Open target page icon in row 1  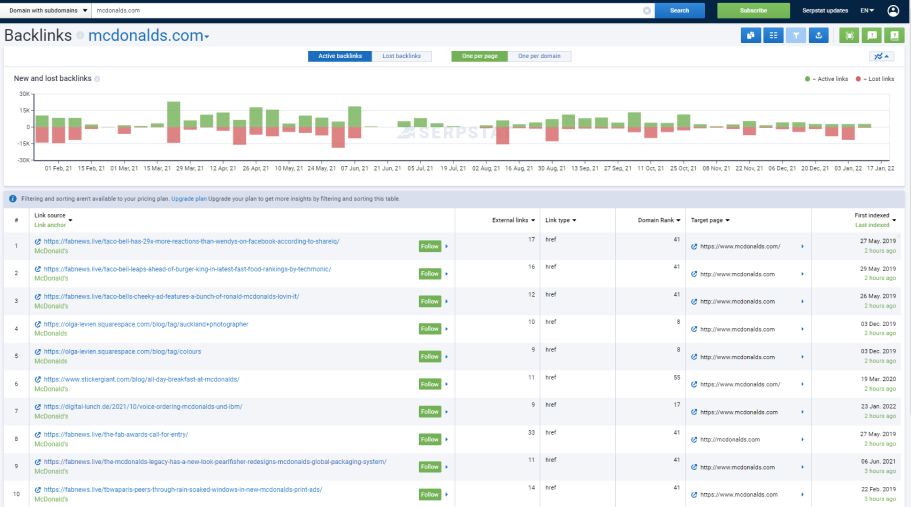pyautogui.click(x=694, y=246)
